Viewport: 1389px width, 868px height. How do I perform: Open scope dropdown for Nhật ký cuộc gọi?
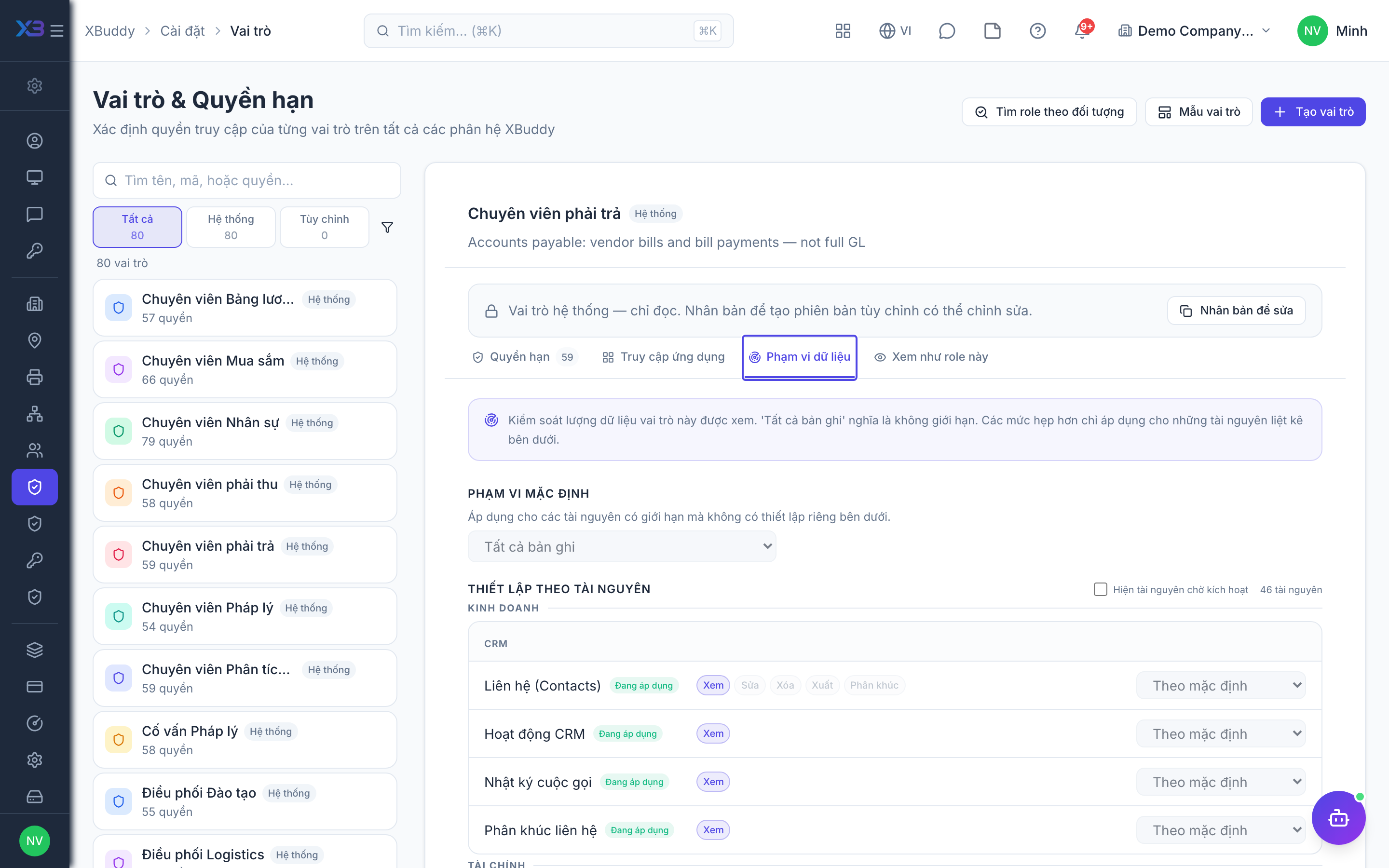pyautogui.click(x=1221, y=782)
